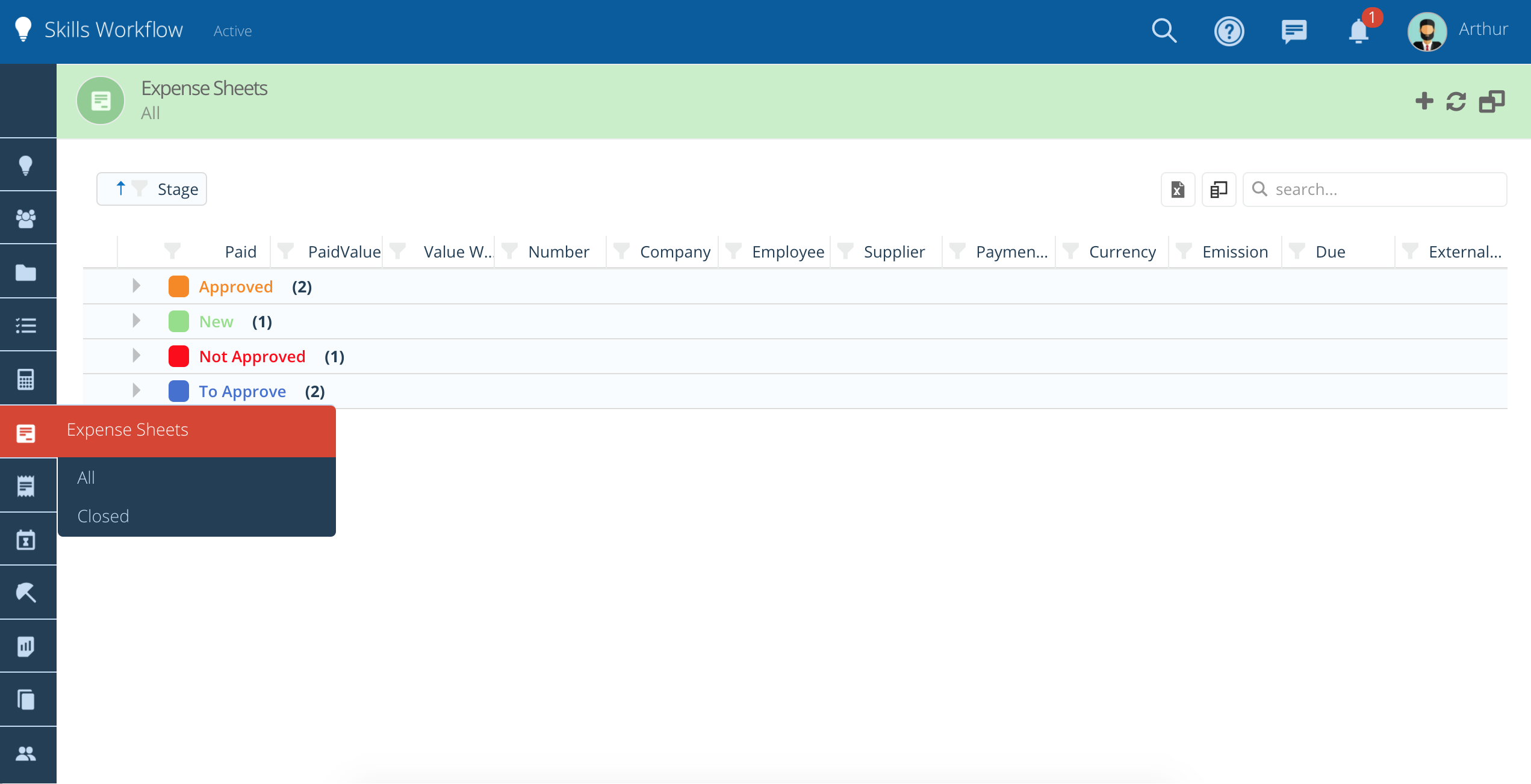Toggle the Company column filter icon
Viewport: 1531px width, 784px height.
(x=621, y=251)
